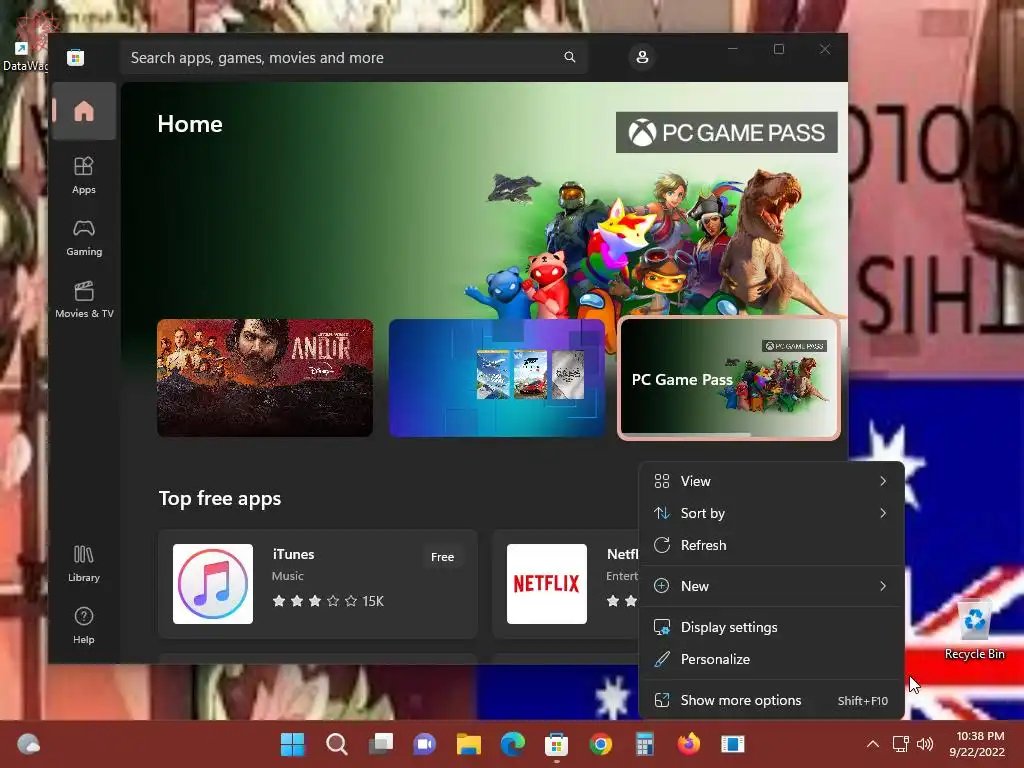This screenshot has width=1024, height=768.
Task: Open Sort by in context menu
Action: [x=771, y=513]
